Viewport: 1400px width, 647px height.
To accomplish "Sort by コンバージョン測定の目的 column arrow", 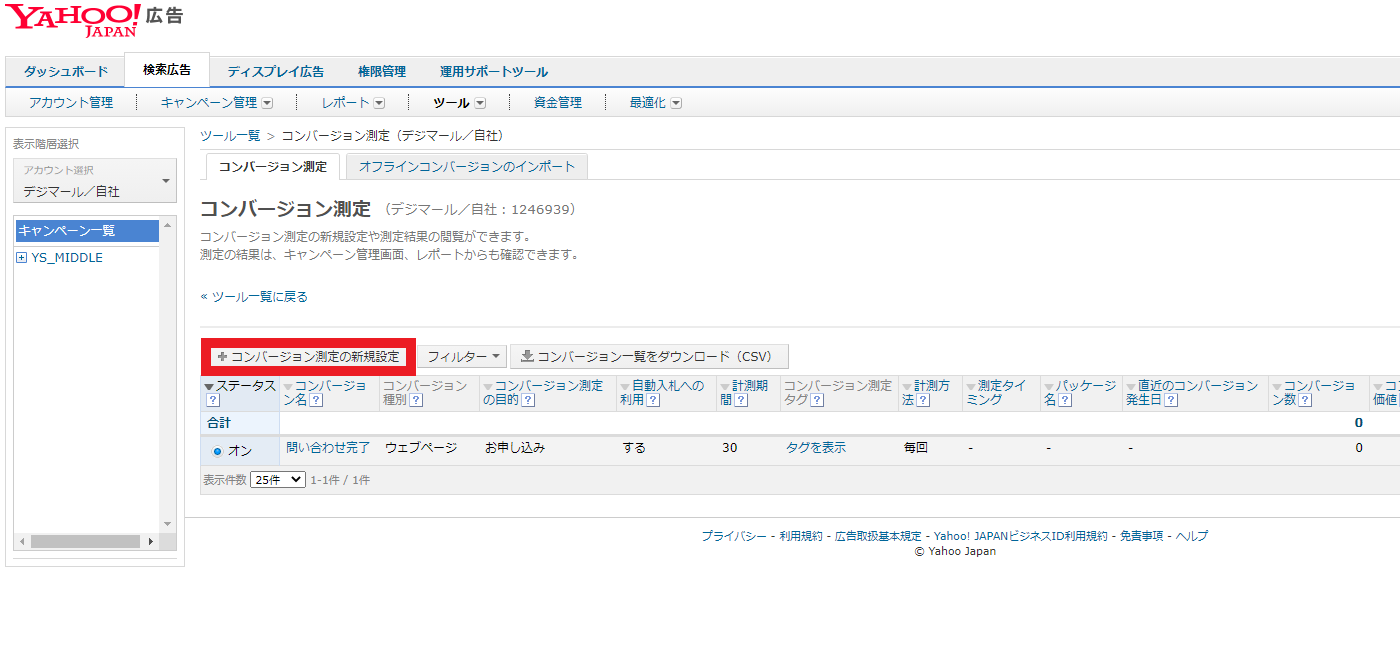I will (488, 387).
